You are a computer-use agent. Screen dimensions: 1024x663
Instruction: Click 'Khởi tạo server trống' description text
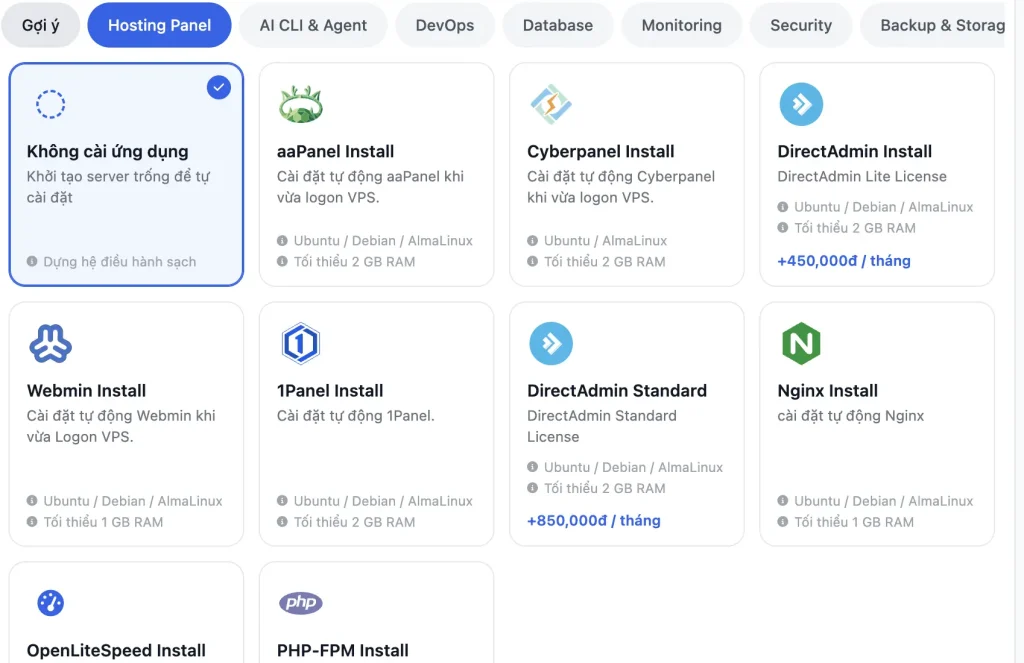coord(119,187)
